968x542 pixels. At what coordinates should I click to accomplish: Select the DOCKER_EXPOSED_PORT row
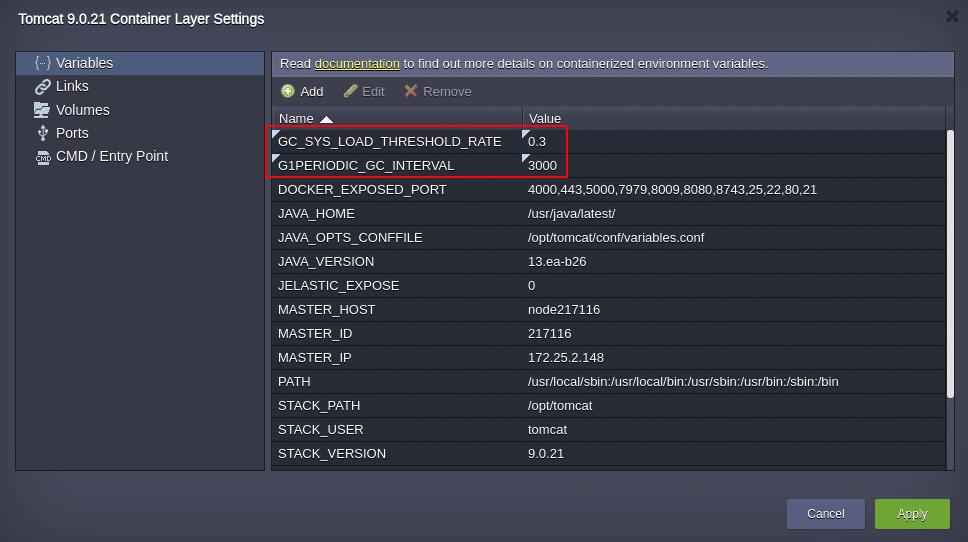coord(609,190)
